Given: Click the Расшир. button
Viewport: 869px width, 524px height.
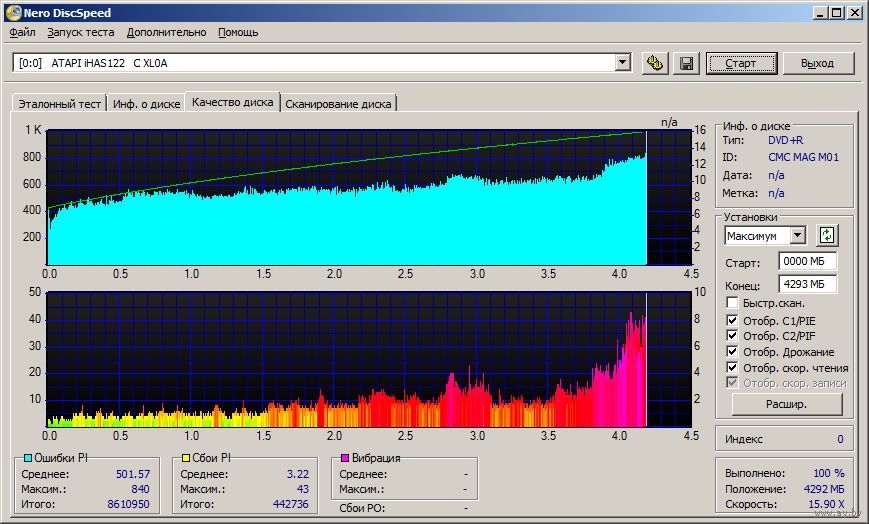Looking at the screenshot, I should click(786, 404).
